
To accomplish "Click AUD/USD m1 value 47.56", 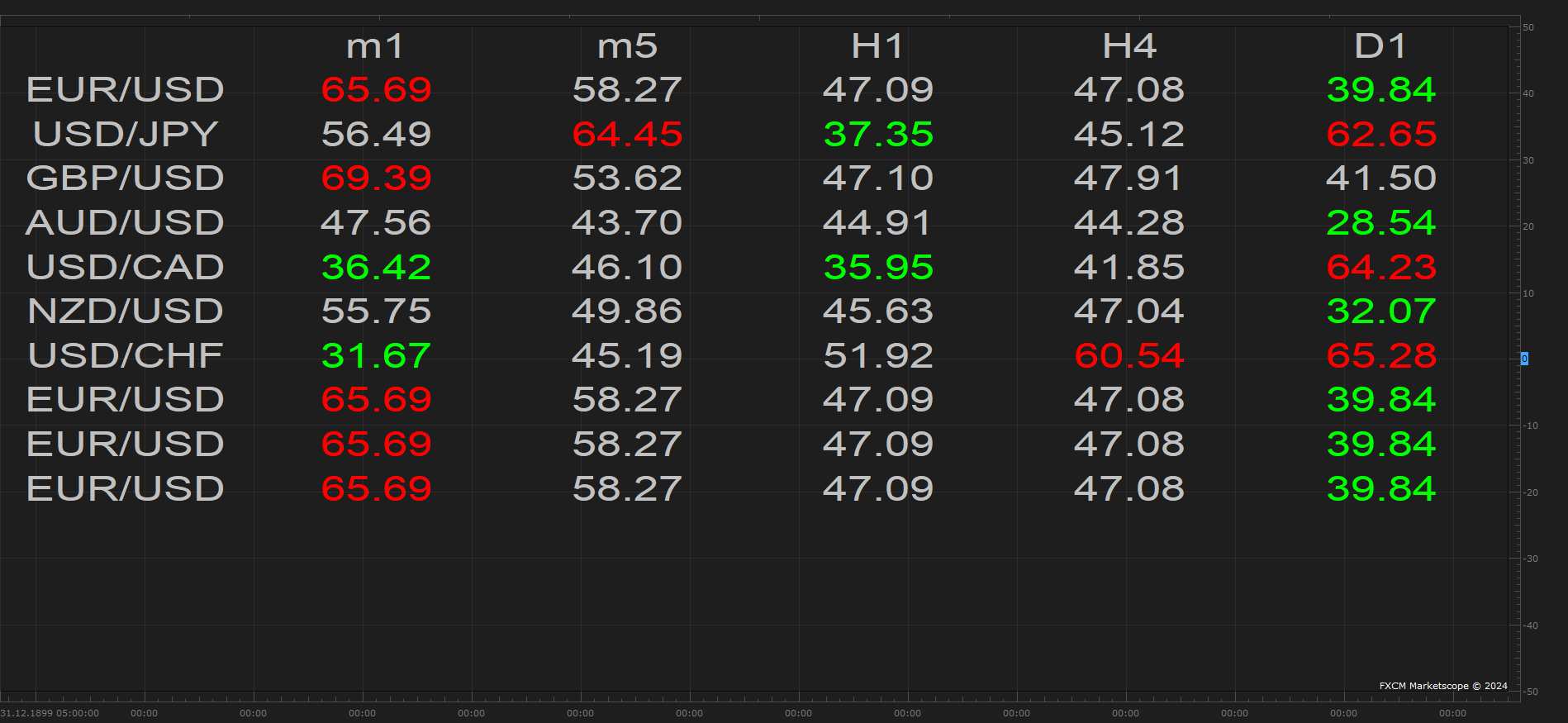I will click(x=376, y=223).
